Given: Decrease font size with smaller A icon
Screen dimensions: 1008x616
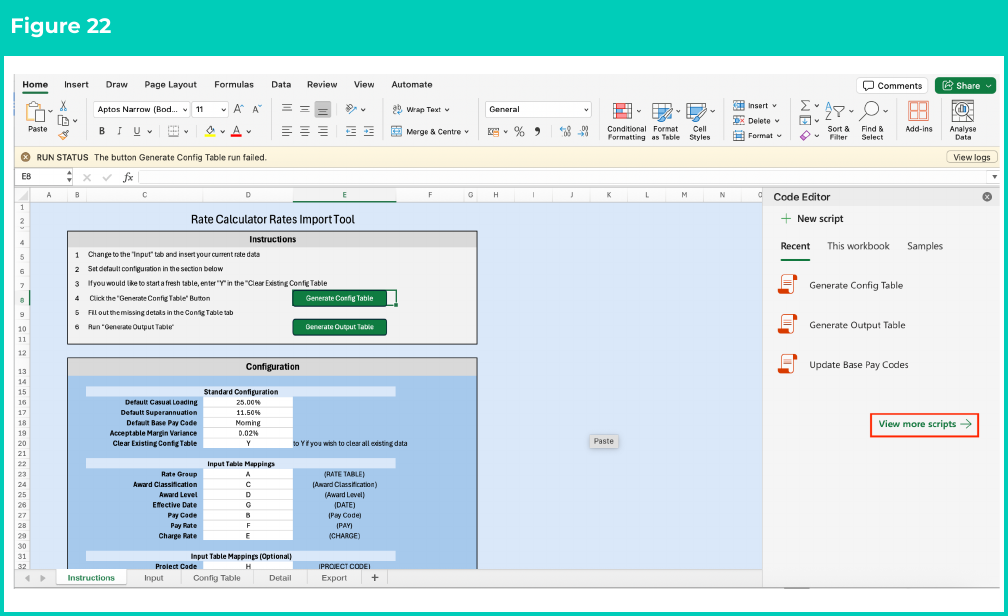Looking at the screenshot, I should (256, 109).
